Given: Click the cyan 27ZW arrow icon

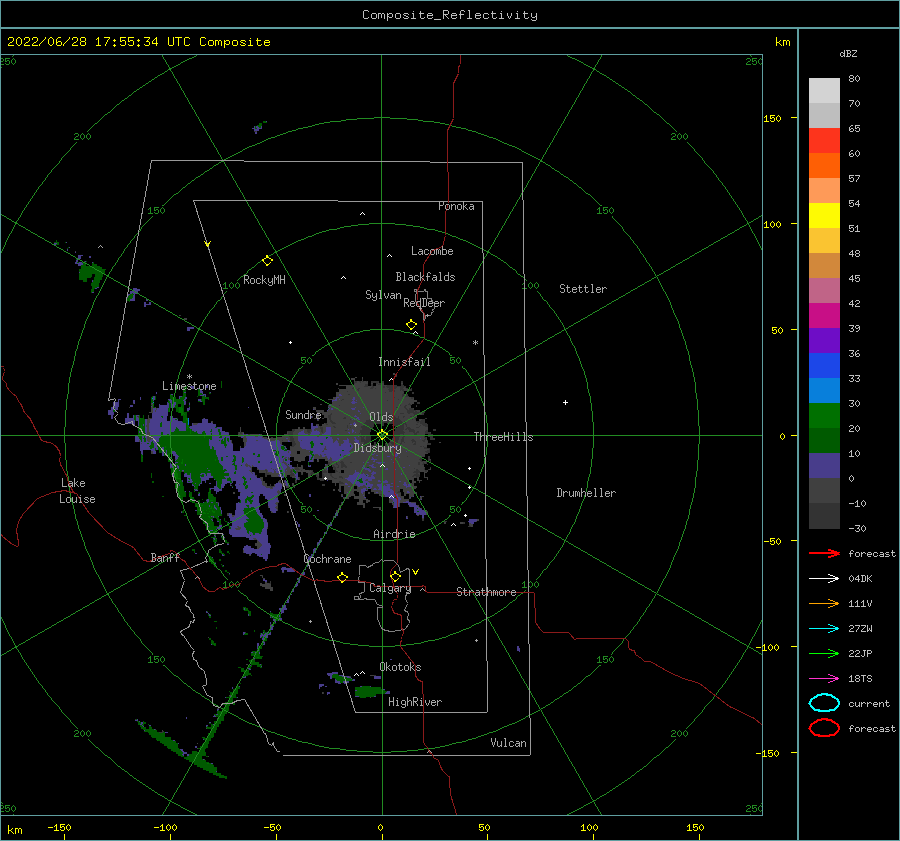Looking at the screenshot, I should (824, 629).
